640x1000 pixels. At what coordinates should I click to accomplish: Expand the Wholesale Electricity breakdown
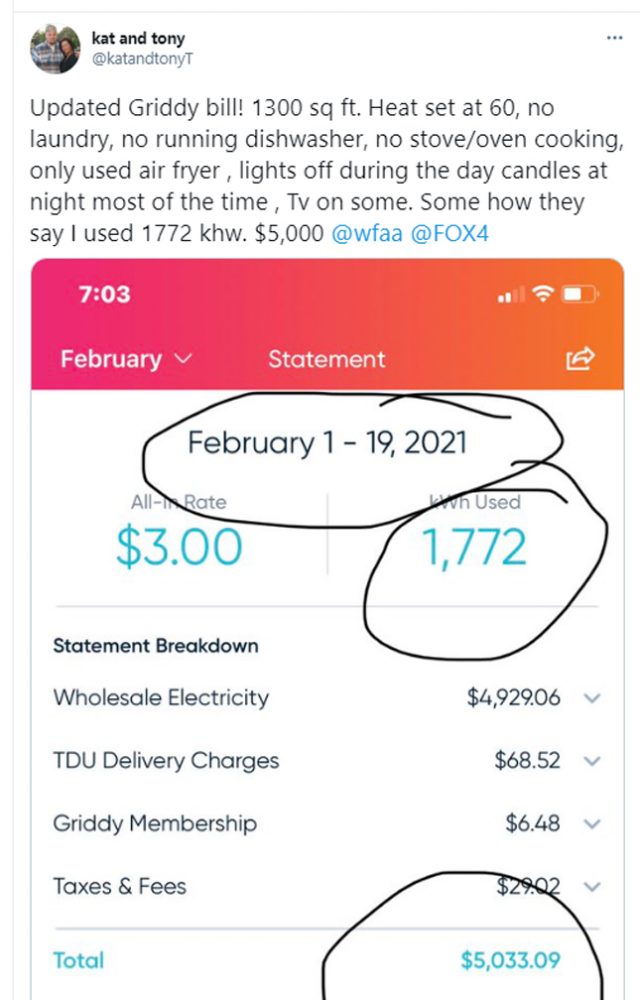pos(592,698)
